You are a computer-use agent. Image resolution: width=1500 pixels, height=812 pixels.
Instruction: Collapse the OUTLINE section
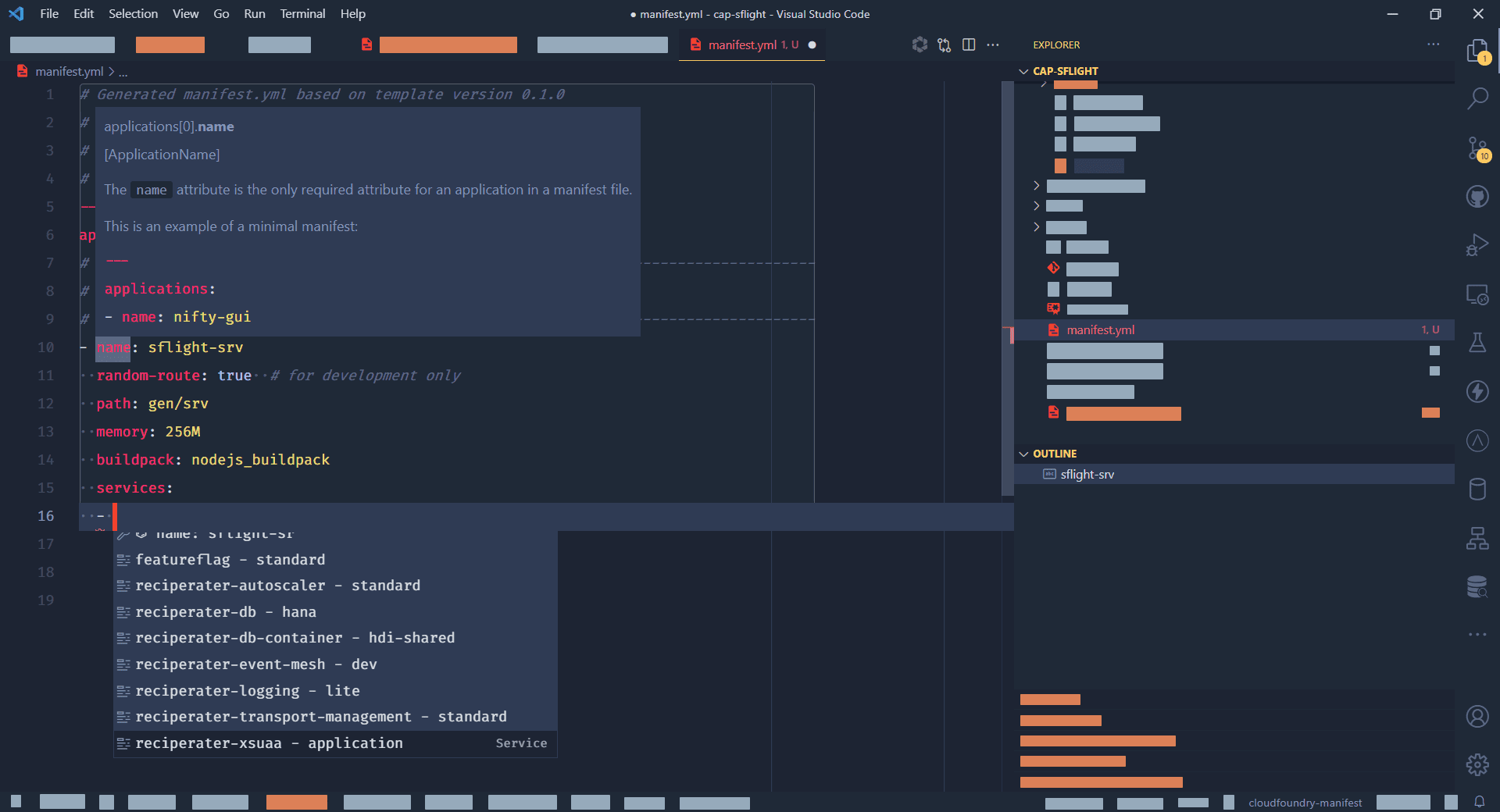point(1023,454)
